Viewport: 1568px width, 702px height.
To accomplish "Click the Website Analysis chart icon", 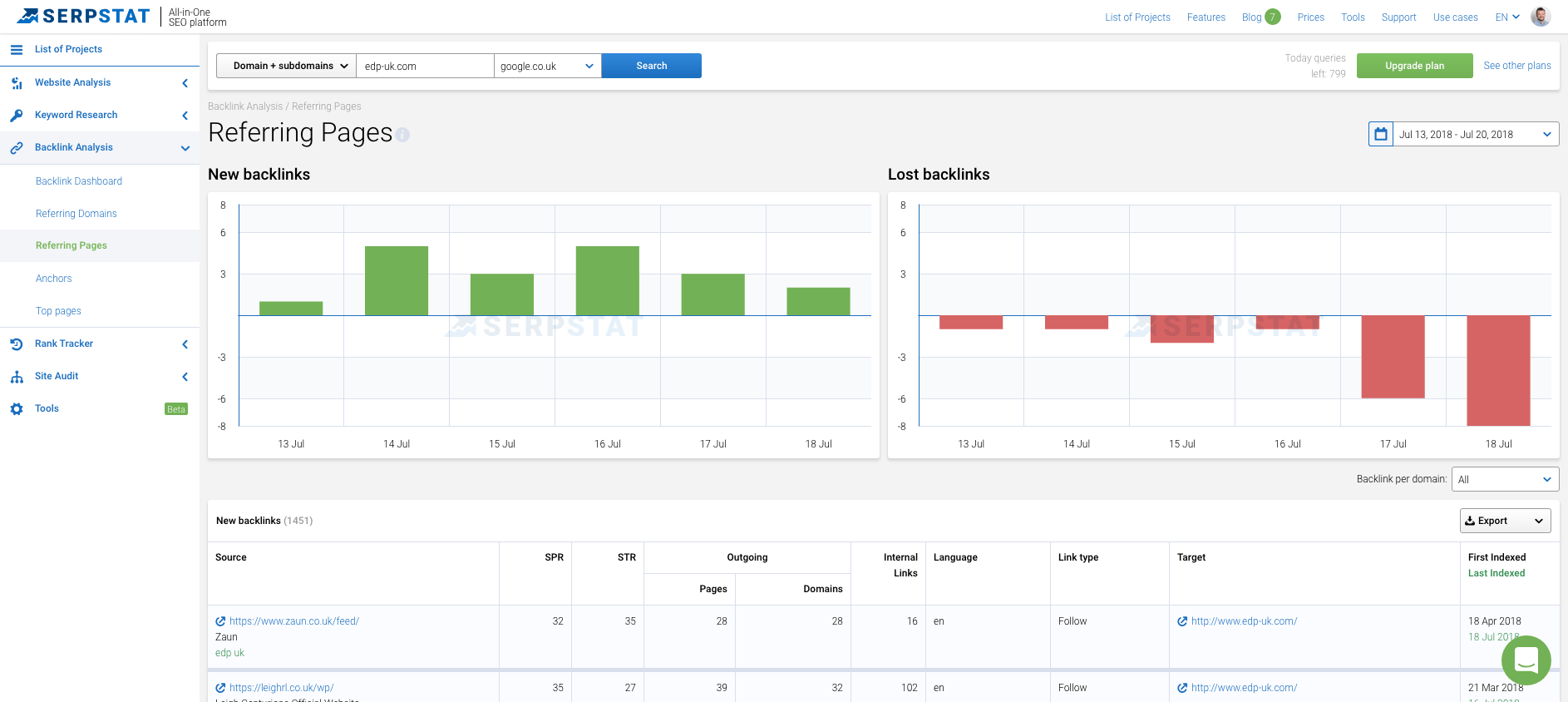I will point(17,82).
